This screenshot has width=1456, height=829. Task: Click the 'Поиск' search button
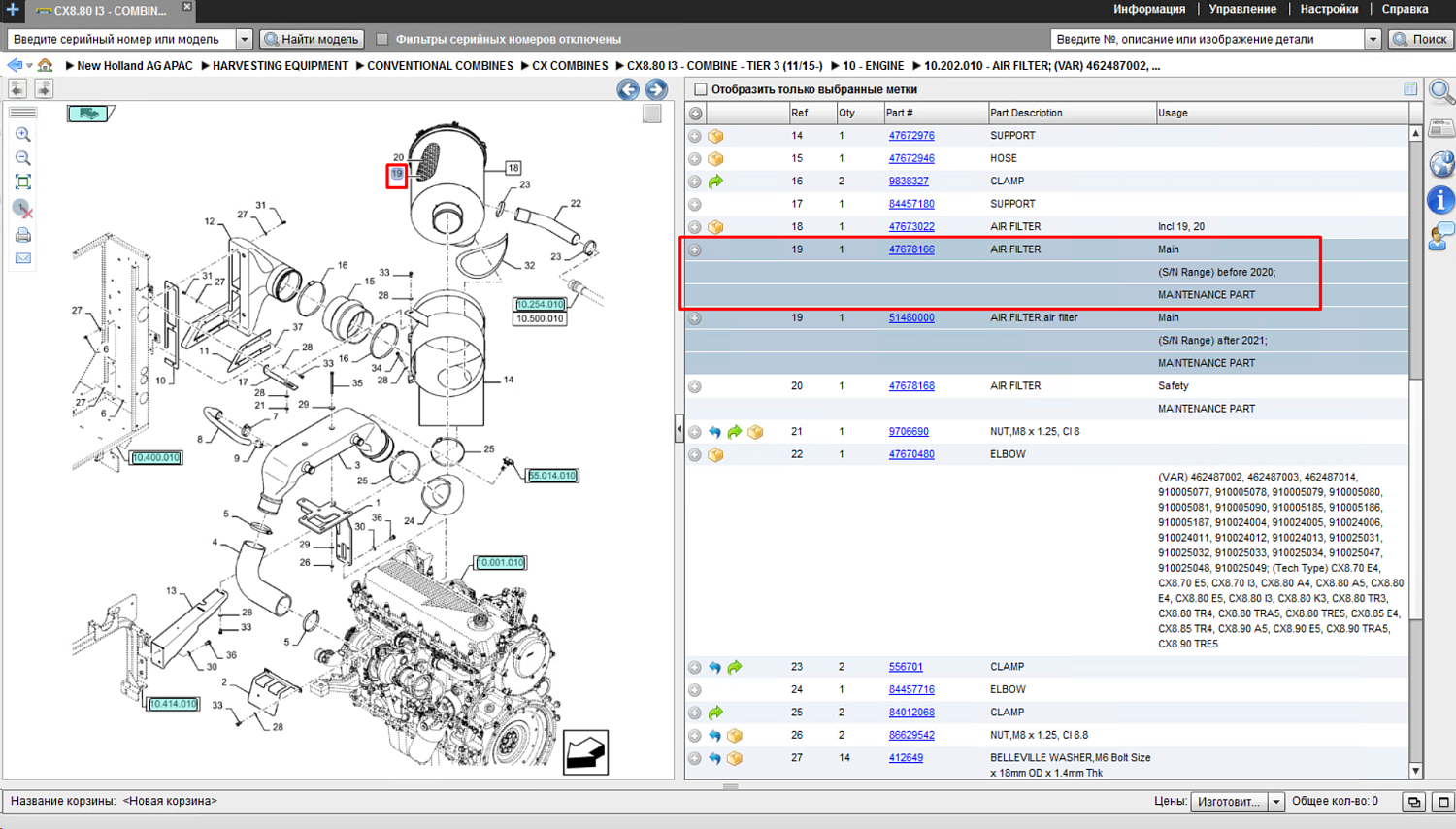tap(1421, 40)
